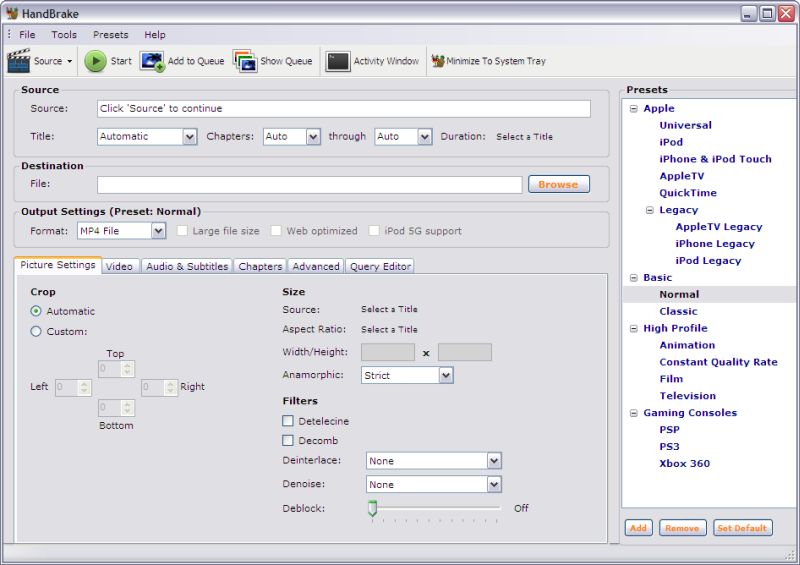Open the Deinterlace dropdown
800x565 pixels.
pyautogui.click(x=494, y=460)
